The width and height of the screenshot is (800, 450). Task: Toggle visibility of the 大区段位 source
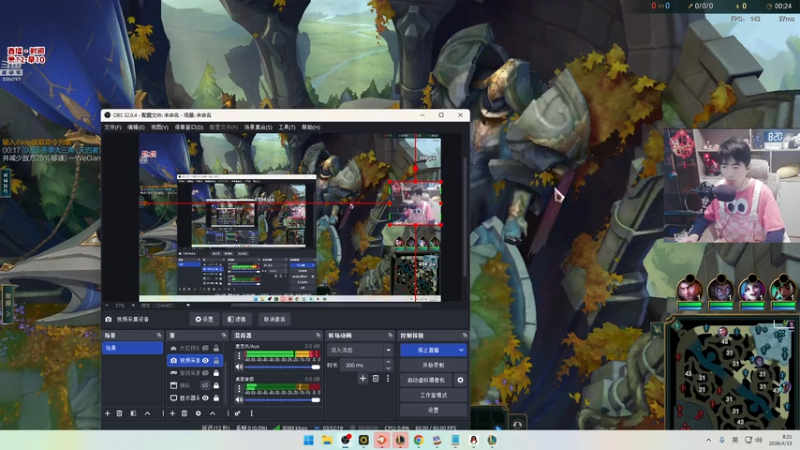point(205,348)
